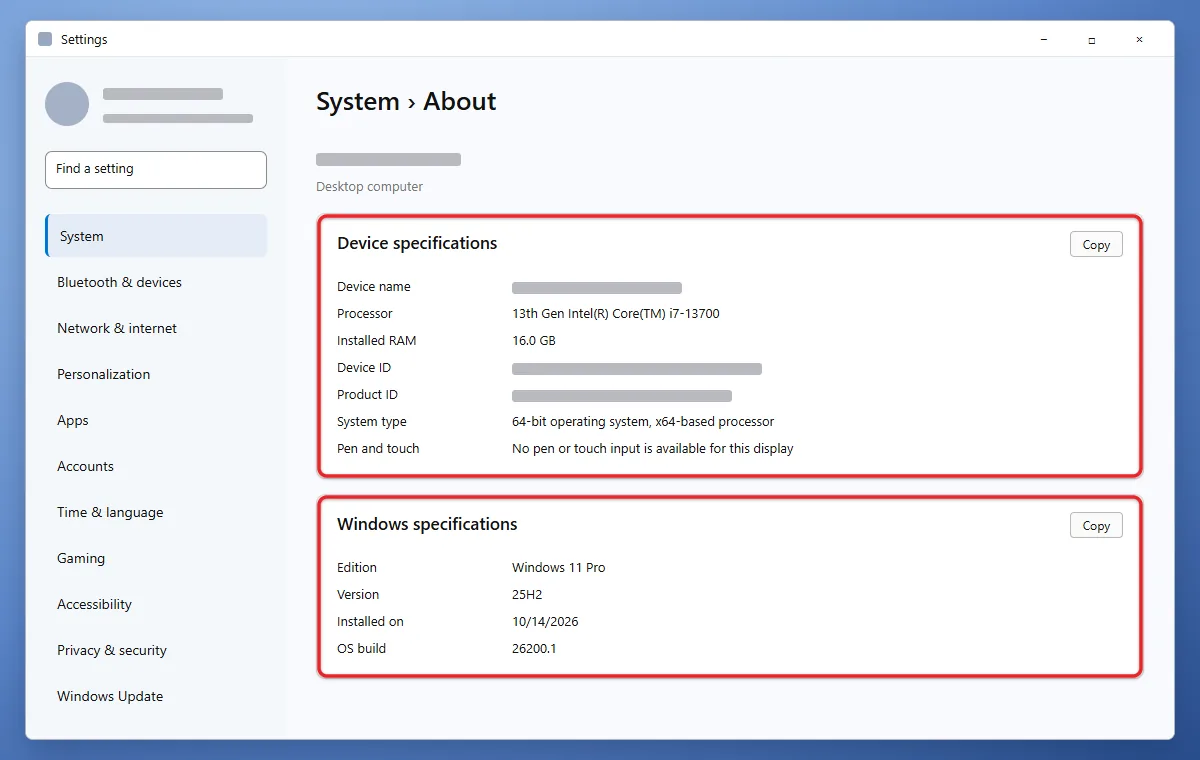Click the OS build label
This screenshot has width=1200, height=760.
click(361, 648)
